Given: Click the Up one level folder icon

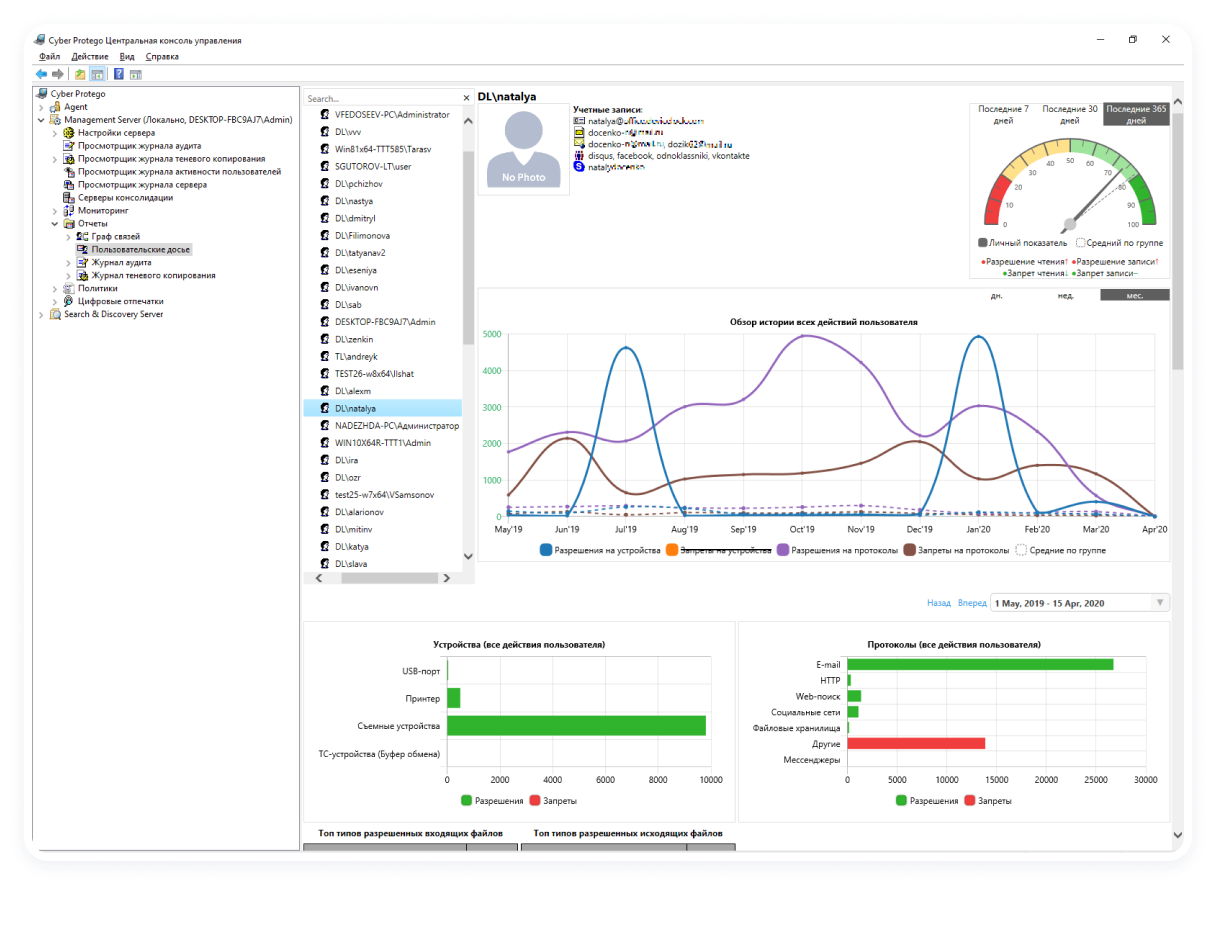Looking at the screenshot, I should (x=80, y=74).
